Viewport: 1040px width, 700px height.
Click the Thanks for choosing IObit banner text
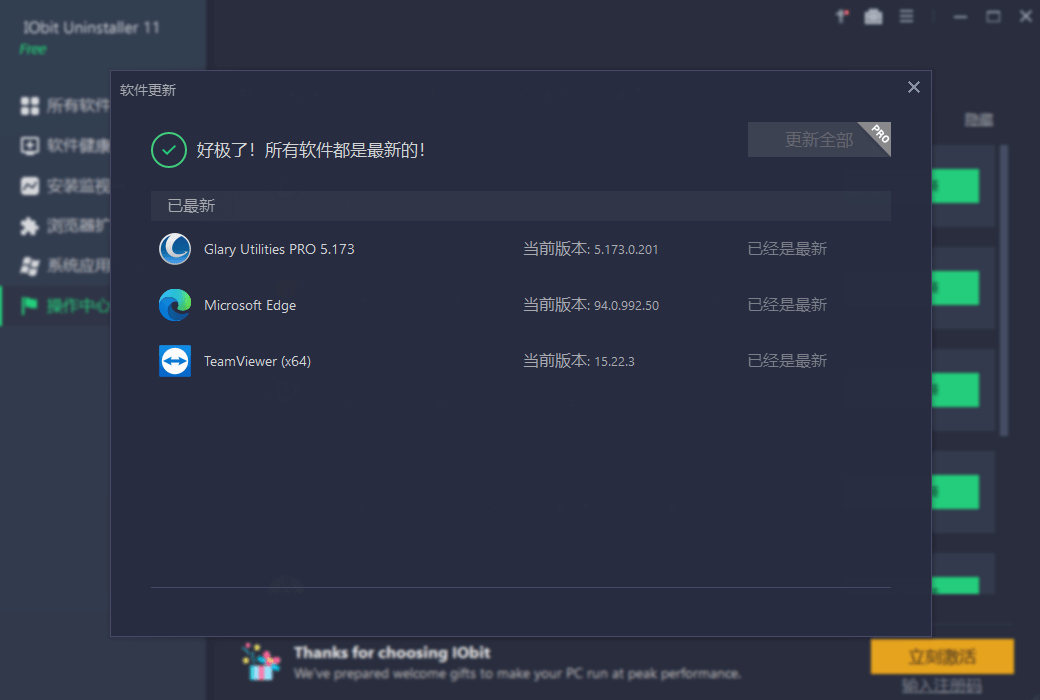pyautogui.click(x=392, y=653)
